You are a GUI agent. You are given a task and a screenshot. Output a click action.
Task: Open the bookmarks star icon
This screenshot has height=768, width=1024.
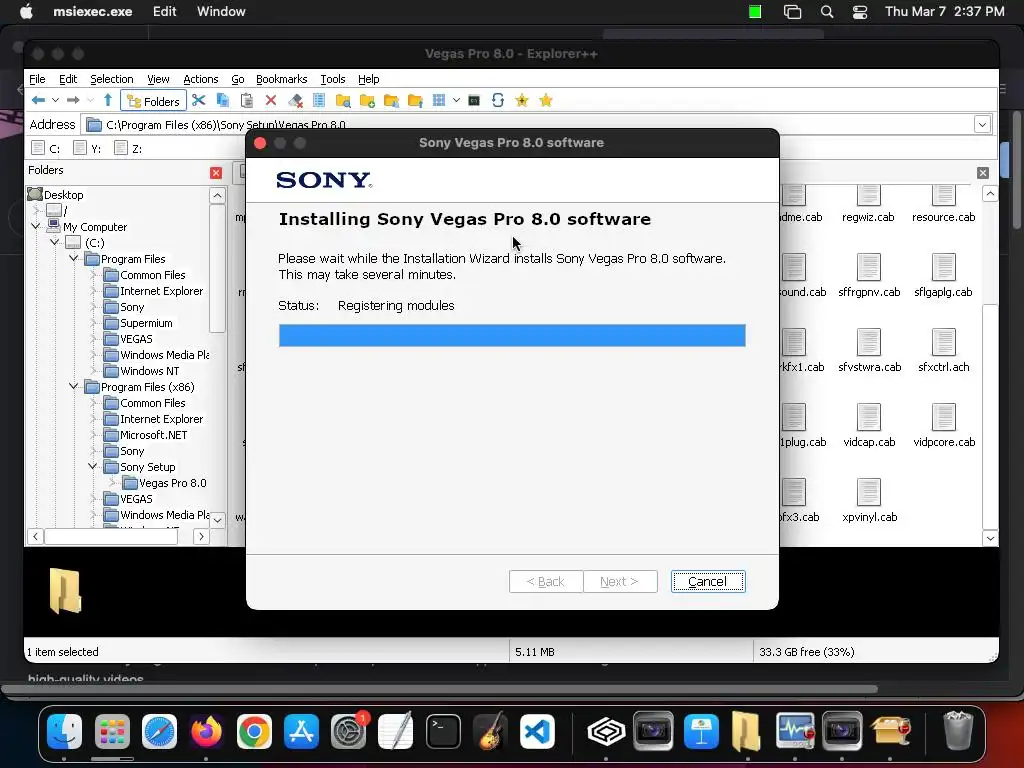(x=546, y=101)
